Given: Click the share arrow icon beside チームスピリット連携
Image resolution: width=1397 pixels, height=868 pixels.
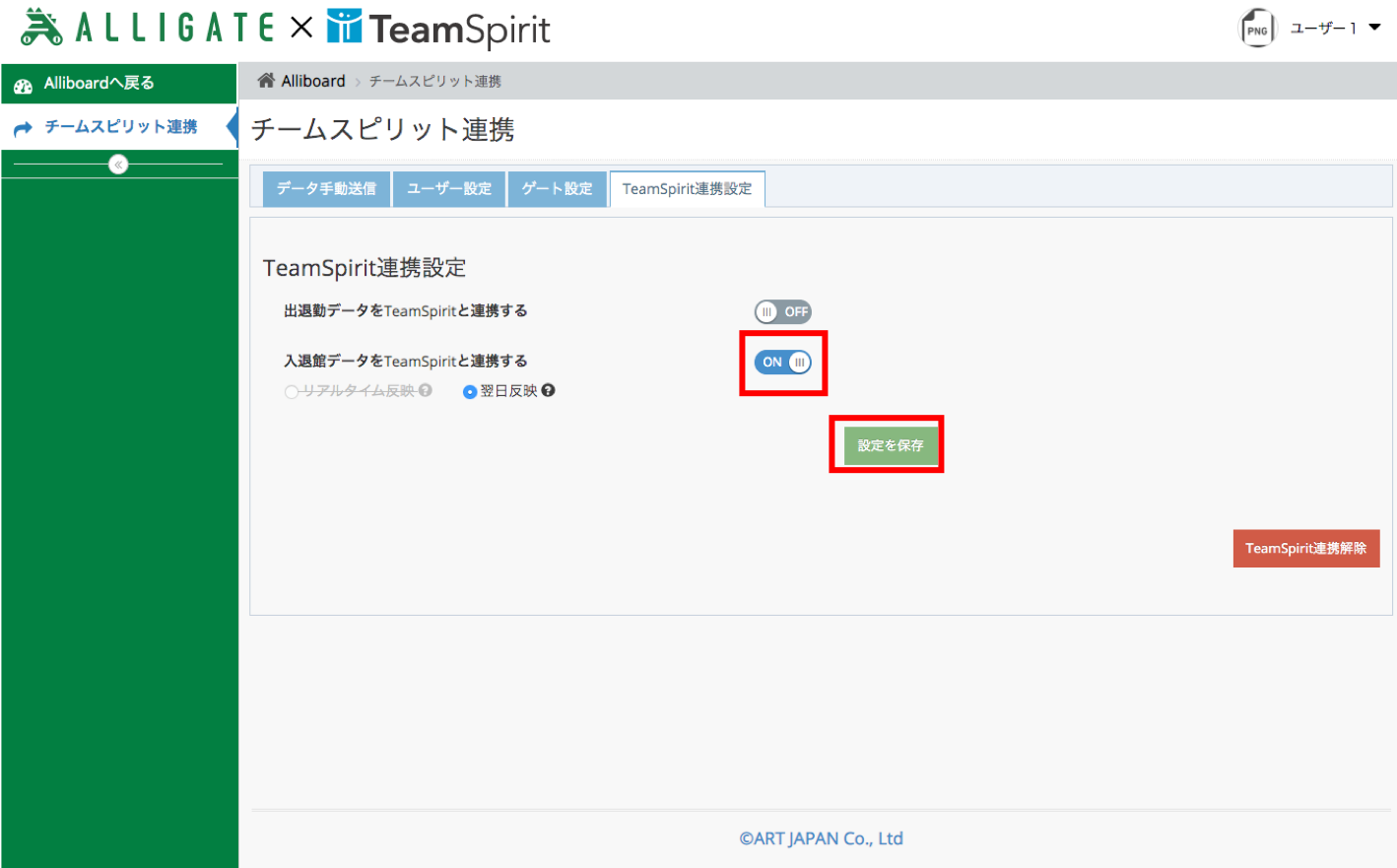Looking at the screenshot, I should coord(23,128).
